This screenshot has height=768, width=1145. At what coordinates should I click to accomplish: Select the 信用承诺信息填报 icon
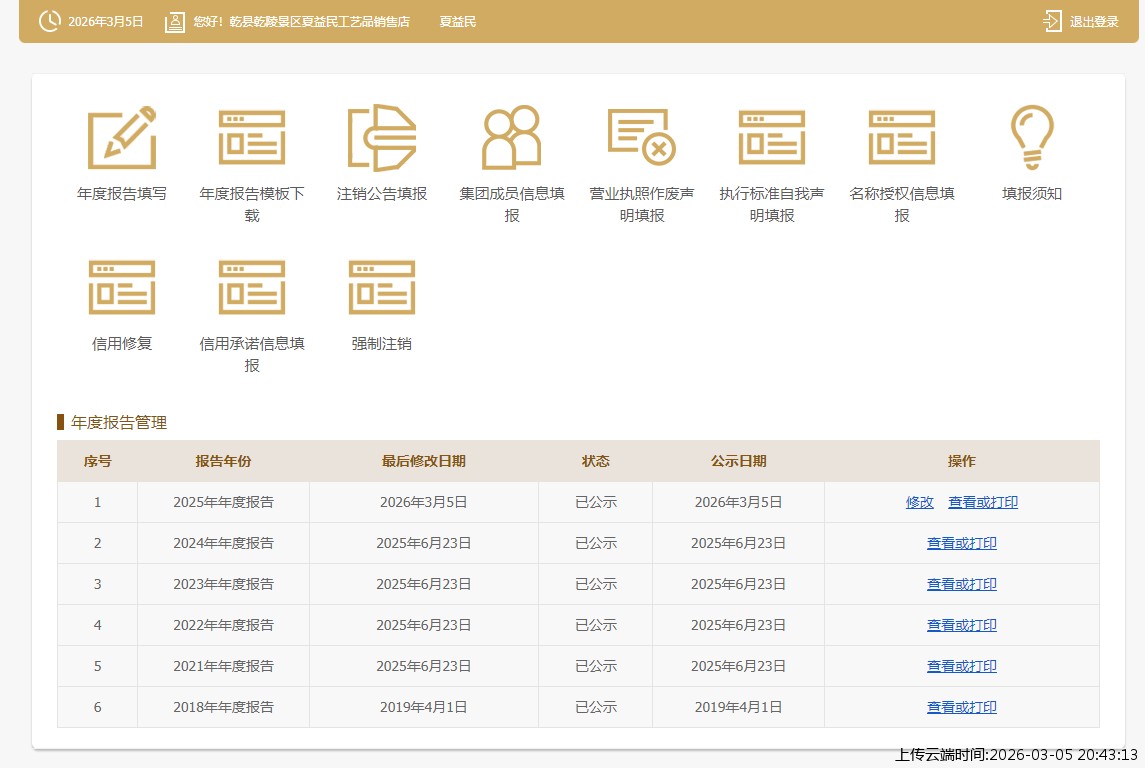tap(252, 288)
